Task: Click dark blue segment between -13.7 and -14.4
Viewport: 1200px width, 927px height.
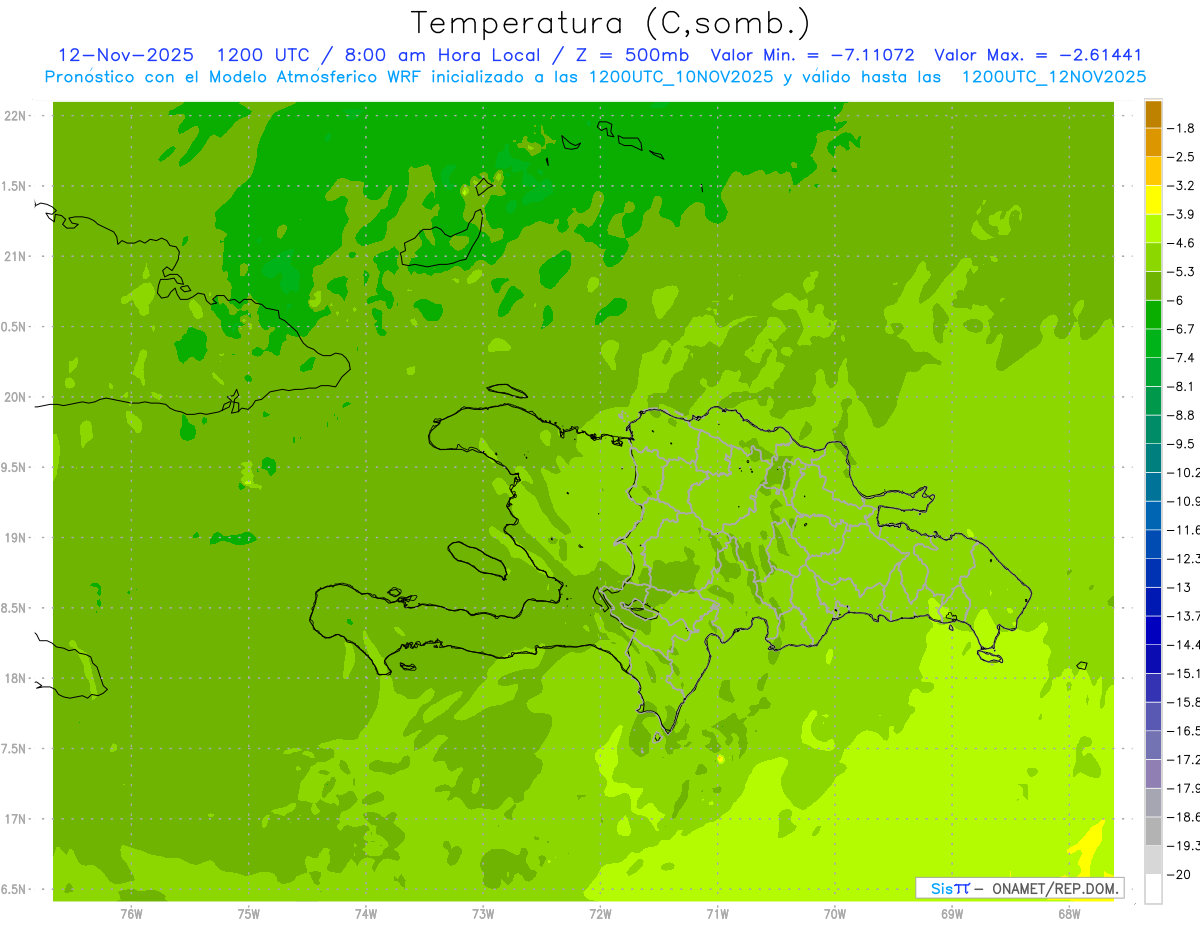Action: pyautogui.click(x=1153, y=630)
